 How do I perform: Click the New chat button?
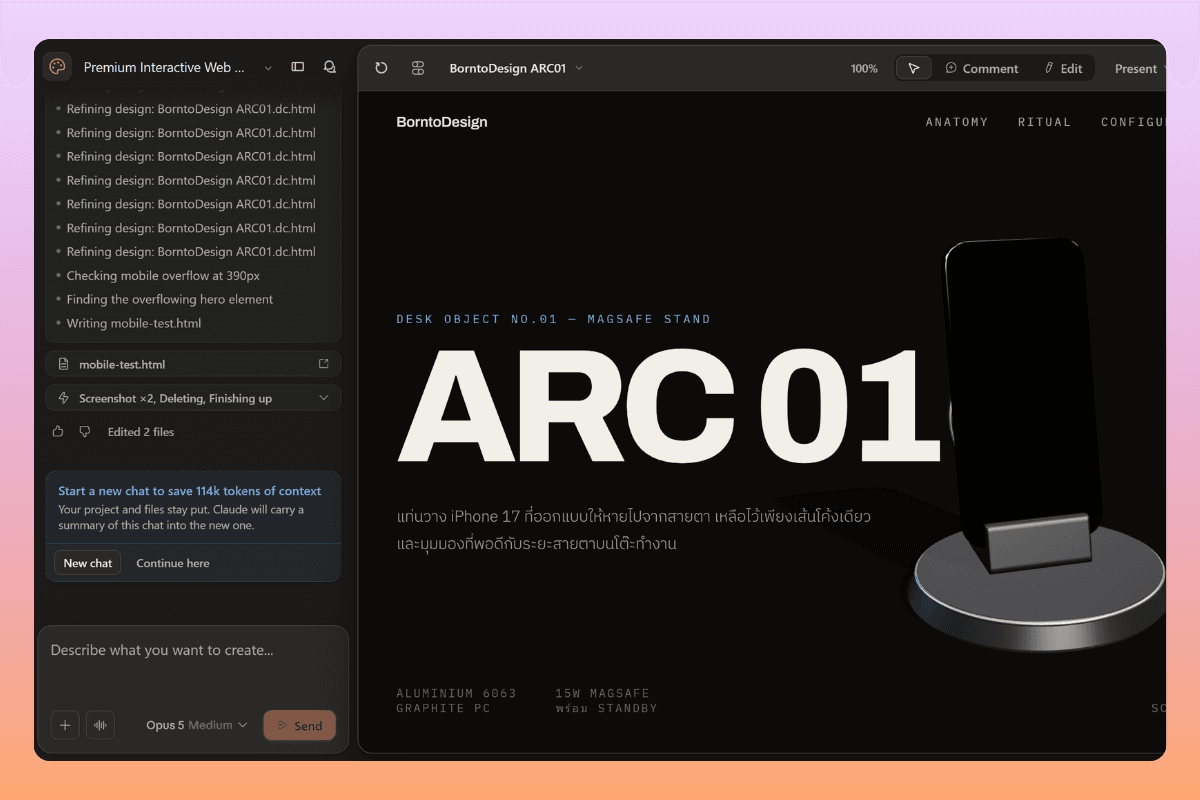click(x=88, y=563)
